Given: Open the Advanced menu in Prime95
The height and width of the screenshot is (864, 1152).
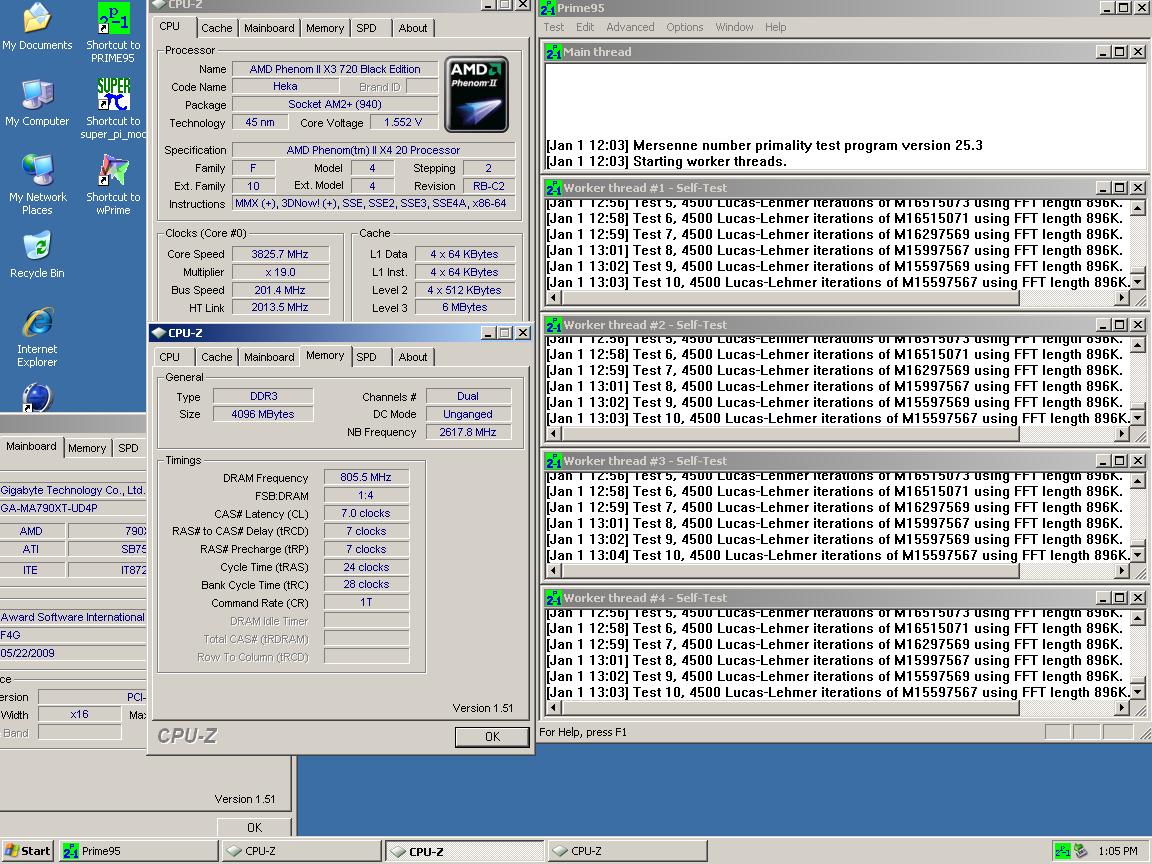Looking at the screenshot, I should click(630, 27).
